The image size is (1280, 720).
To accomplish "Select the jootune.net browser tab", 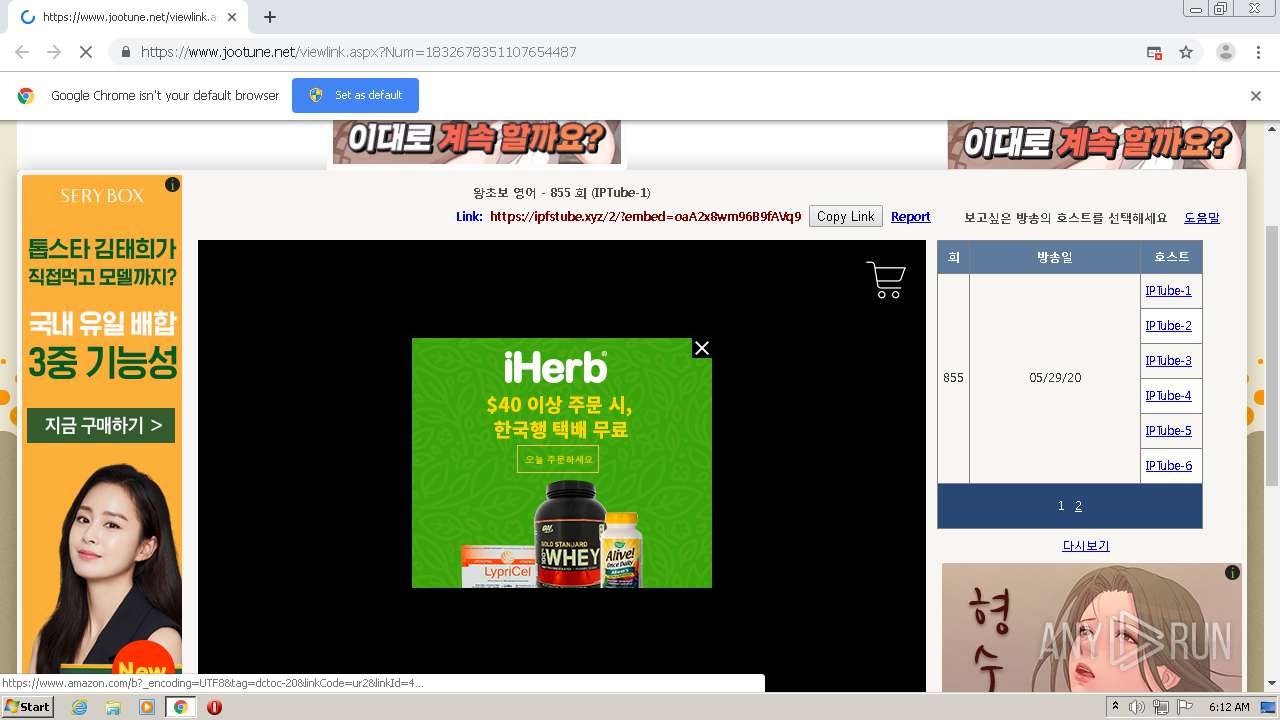I will pos(130,17).
